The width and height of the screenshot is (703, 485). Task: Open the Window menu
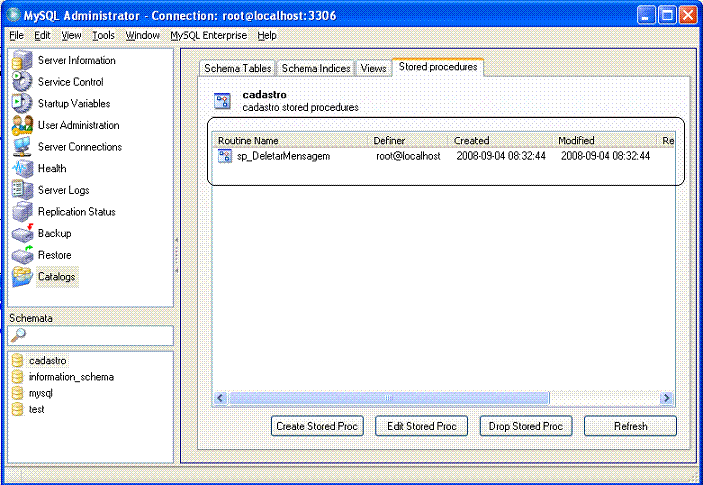point(143,35)
